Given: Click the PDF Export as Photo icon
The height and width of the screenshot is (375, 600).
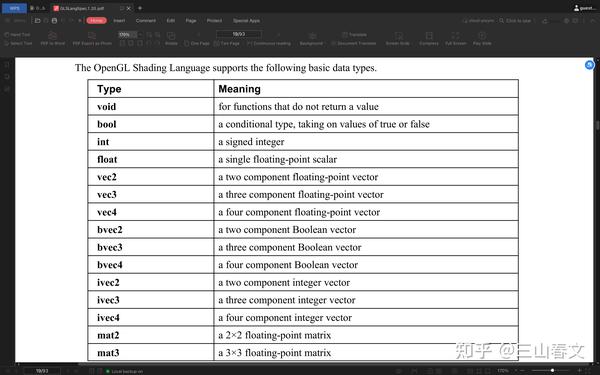Looking at the screenshot, I should [92, 36].
